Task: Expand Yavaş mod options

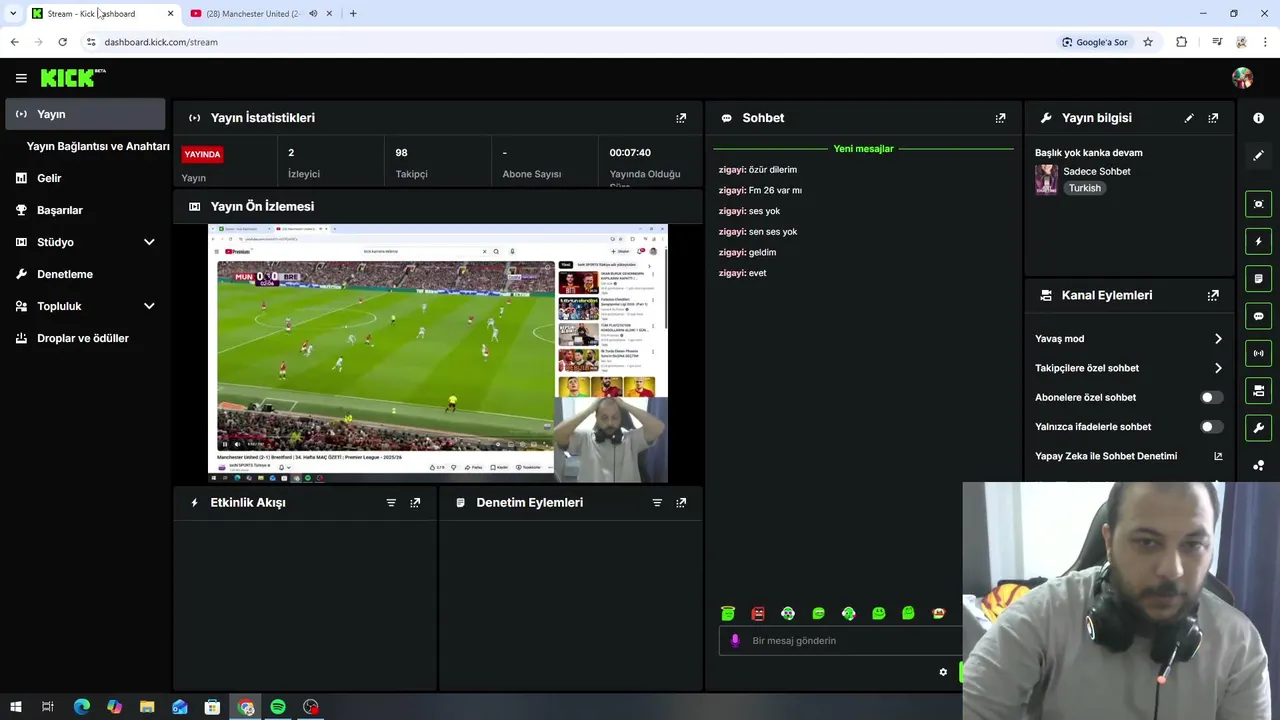Action: pyautogui.click(x=1218, y=339)
